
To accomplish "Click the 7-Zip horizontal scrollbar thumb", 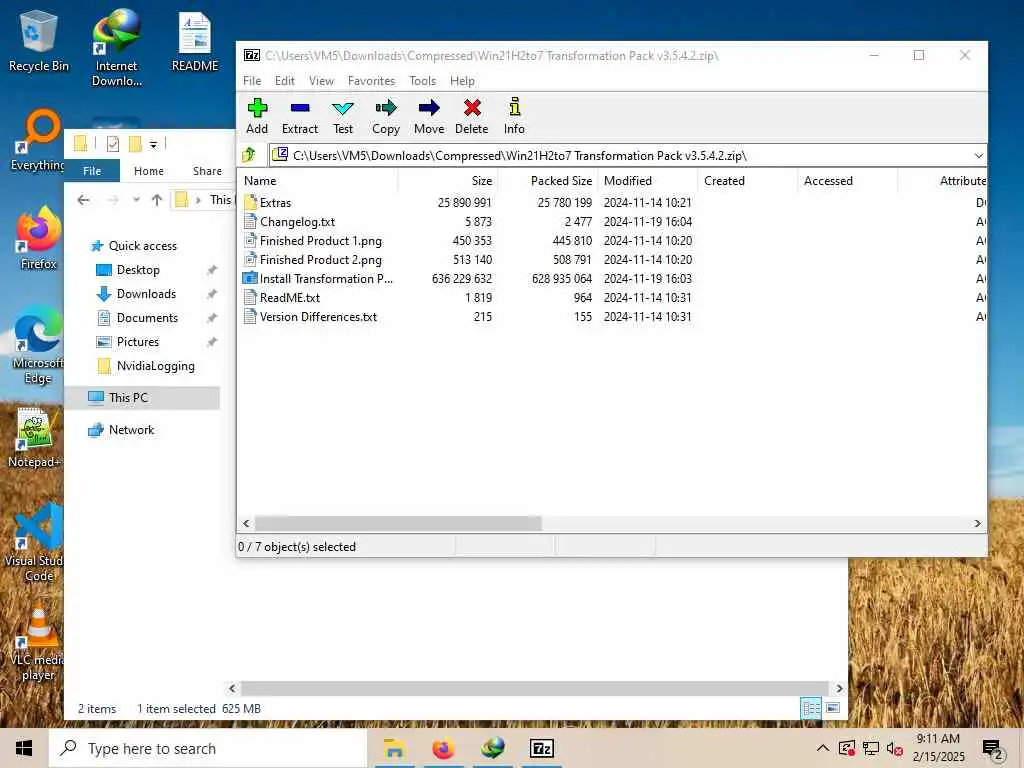I will (398, 523).
